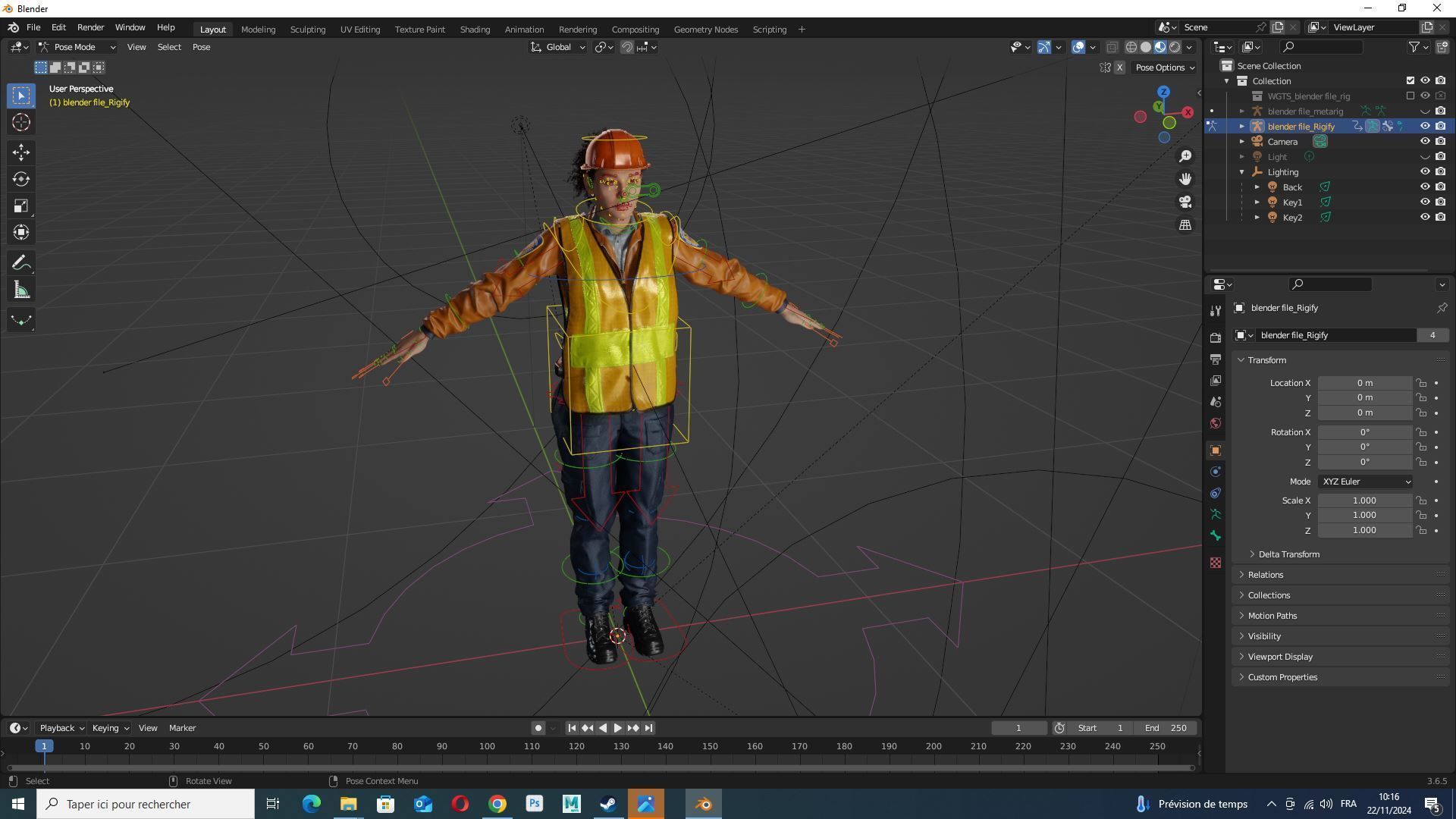
Task: Expand the Back light tree item
Action: pyautogui.click(x=1257, y=187)
